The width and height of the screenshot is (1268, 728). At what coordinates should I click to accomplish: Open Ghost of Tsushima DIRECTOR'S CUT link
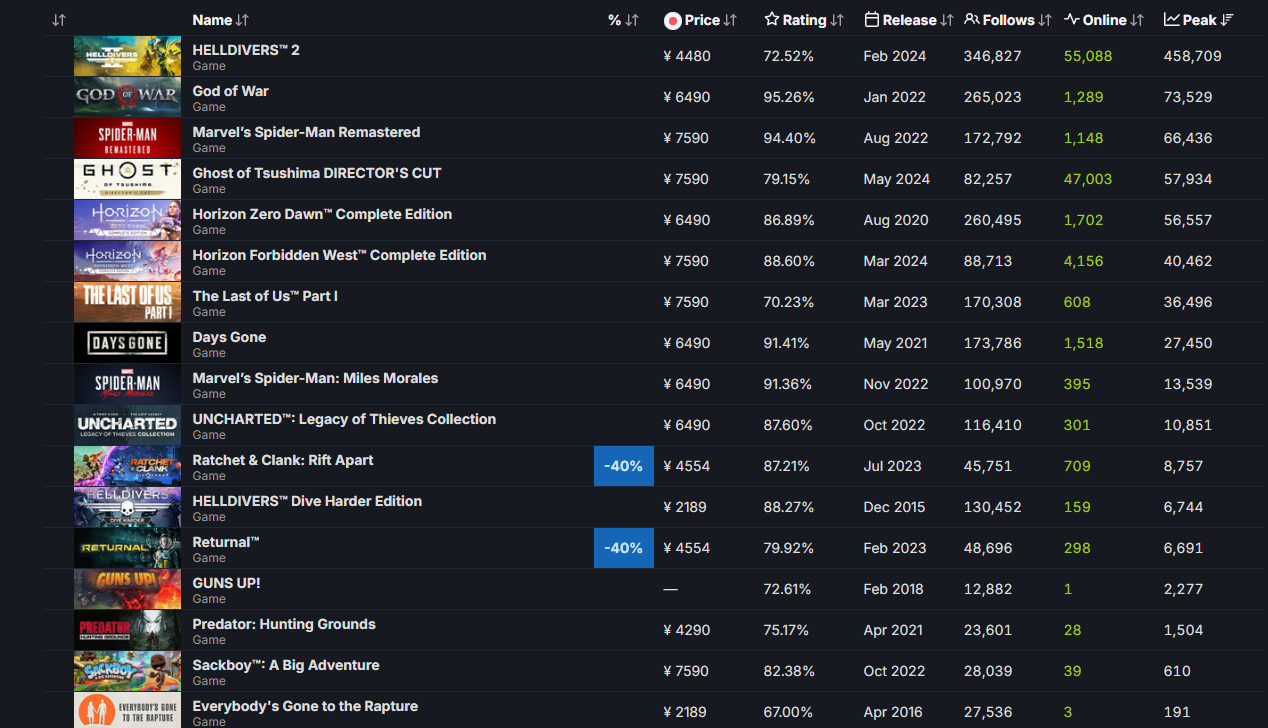pos(317,173)
